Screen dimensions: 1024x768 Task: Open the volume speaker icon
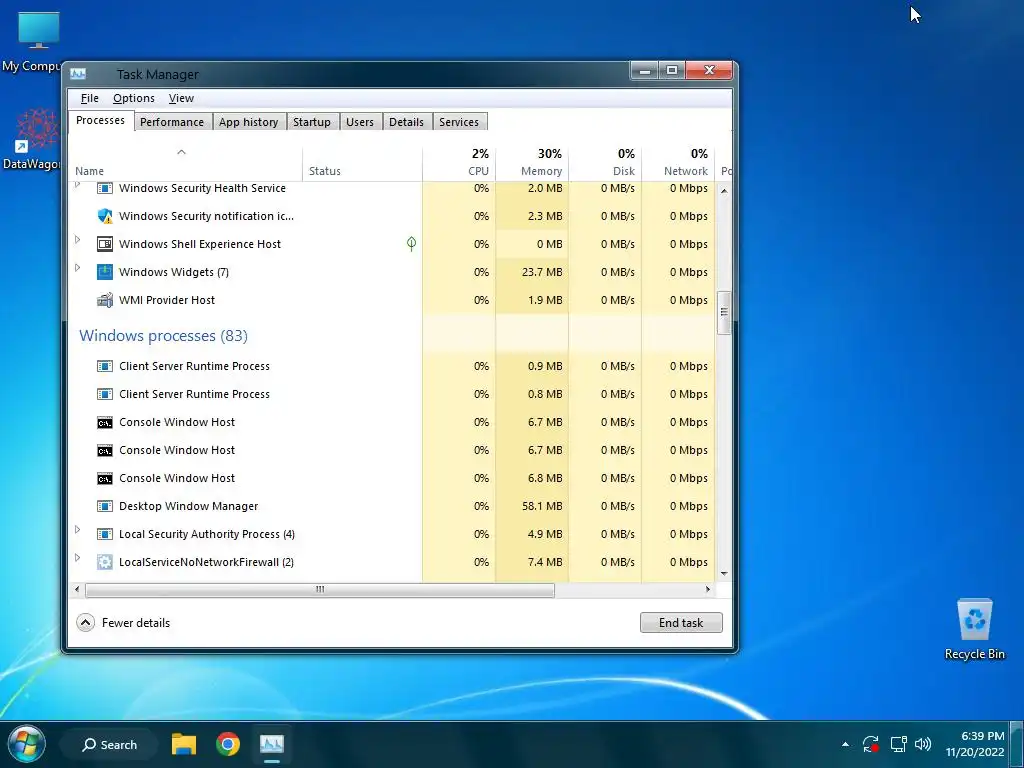point(923,744)
